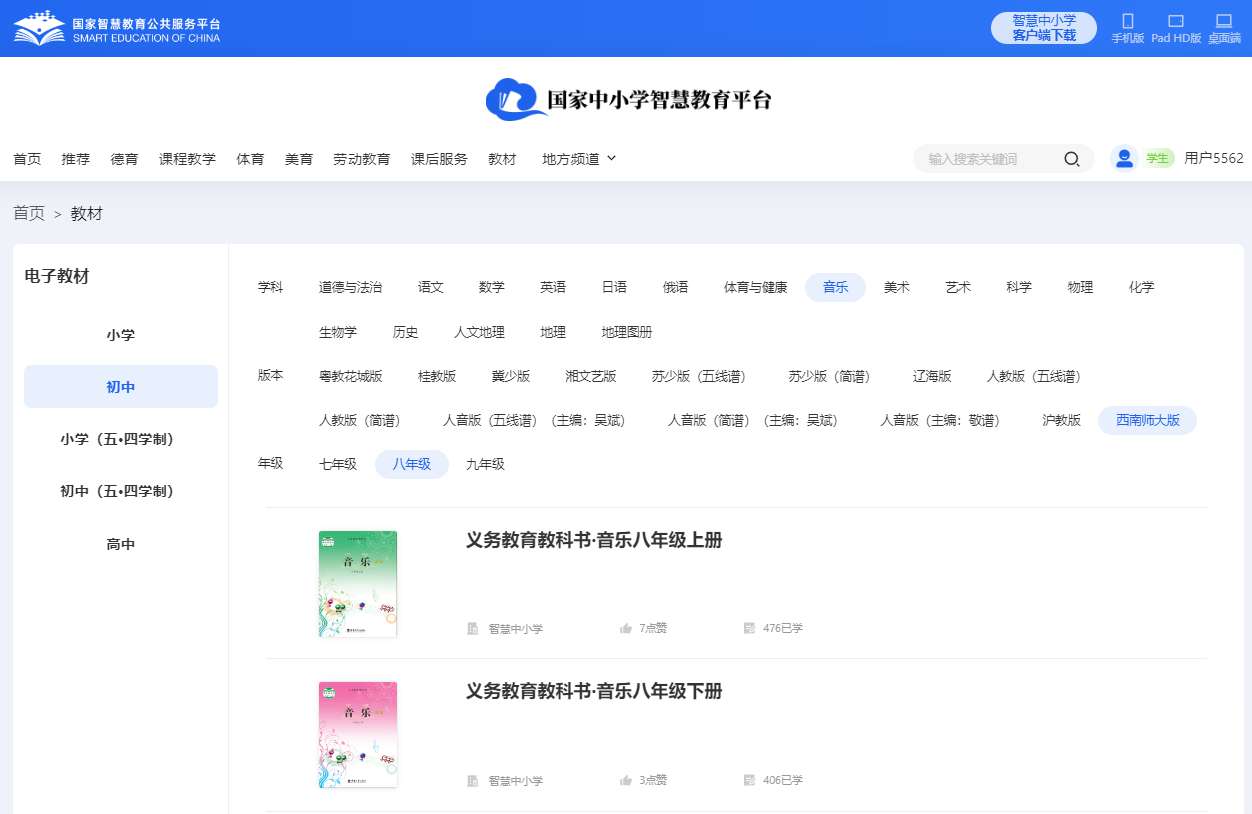
Task: Open the 推荐 navigation item
Action: [75, 159]
